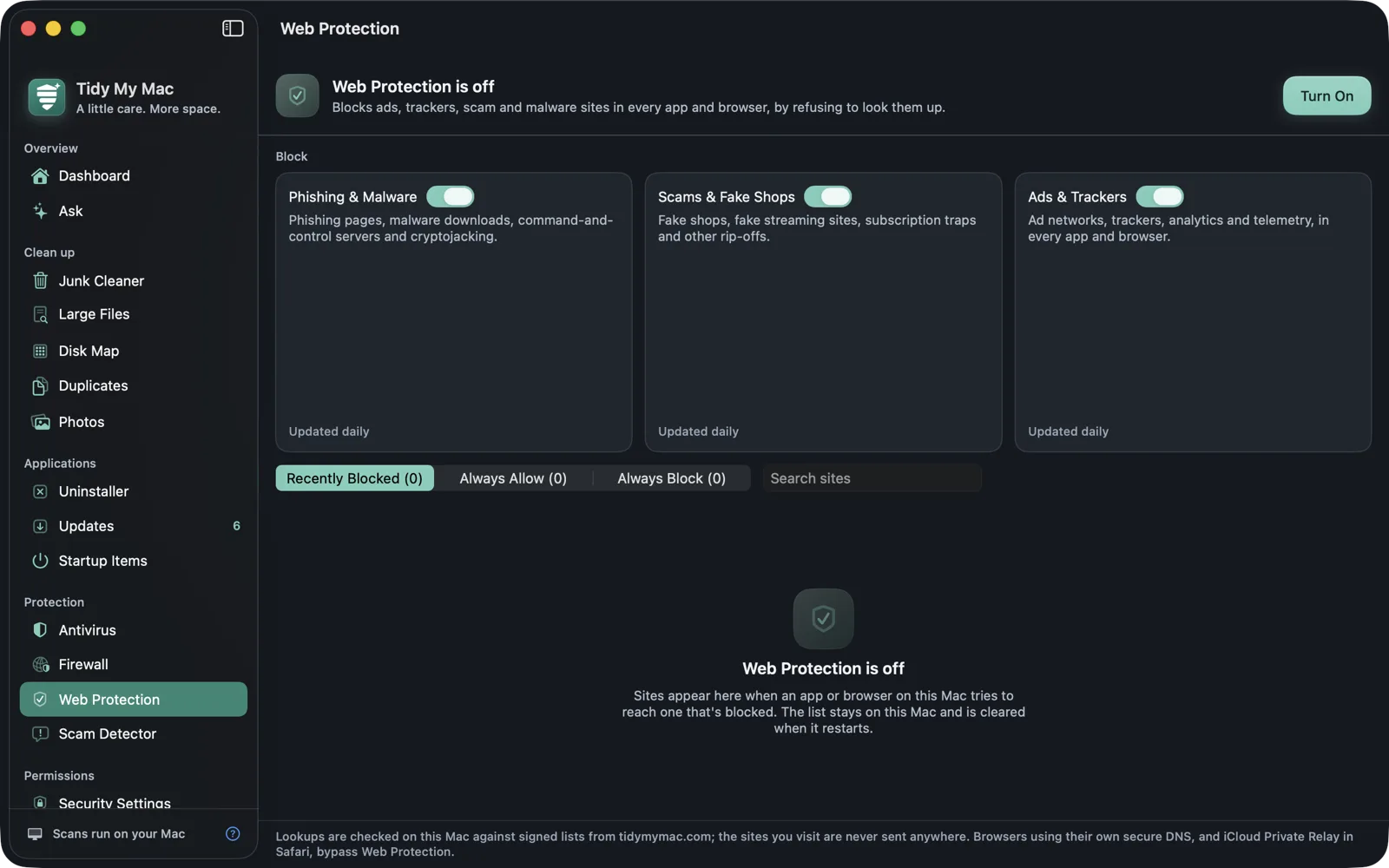Open Dashboard via its house icon

[40, 176]
